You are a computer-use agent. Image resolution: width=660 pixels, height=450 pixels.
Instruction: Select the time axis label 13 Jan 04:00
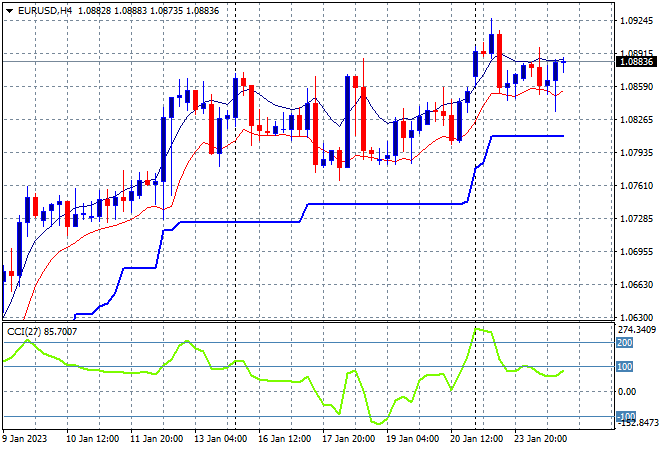(x=221, y=439)
